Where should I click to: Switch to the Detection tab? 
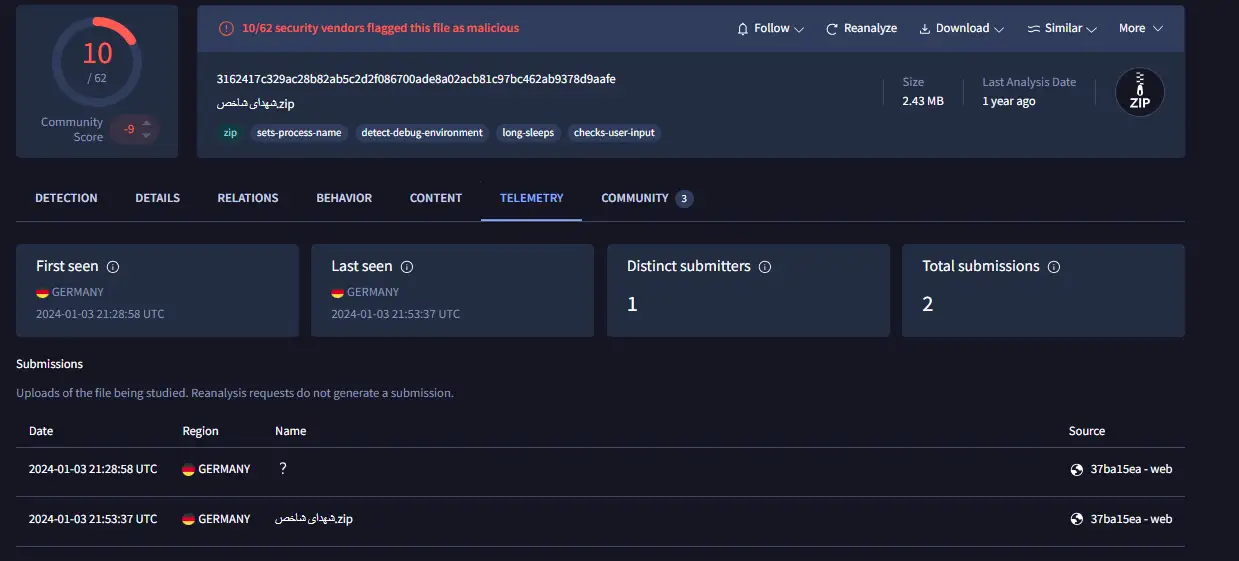(66, 198)
